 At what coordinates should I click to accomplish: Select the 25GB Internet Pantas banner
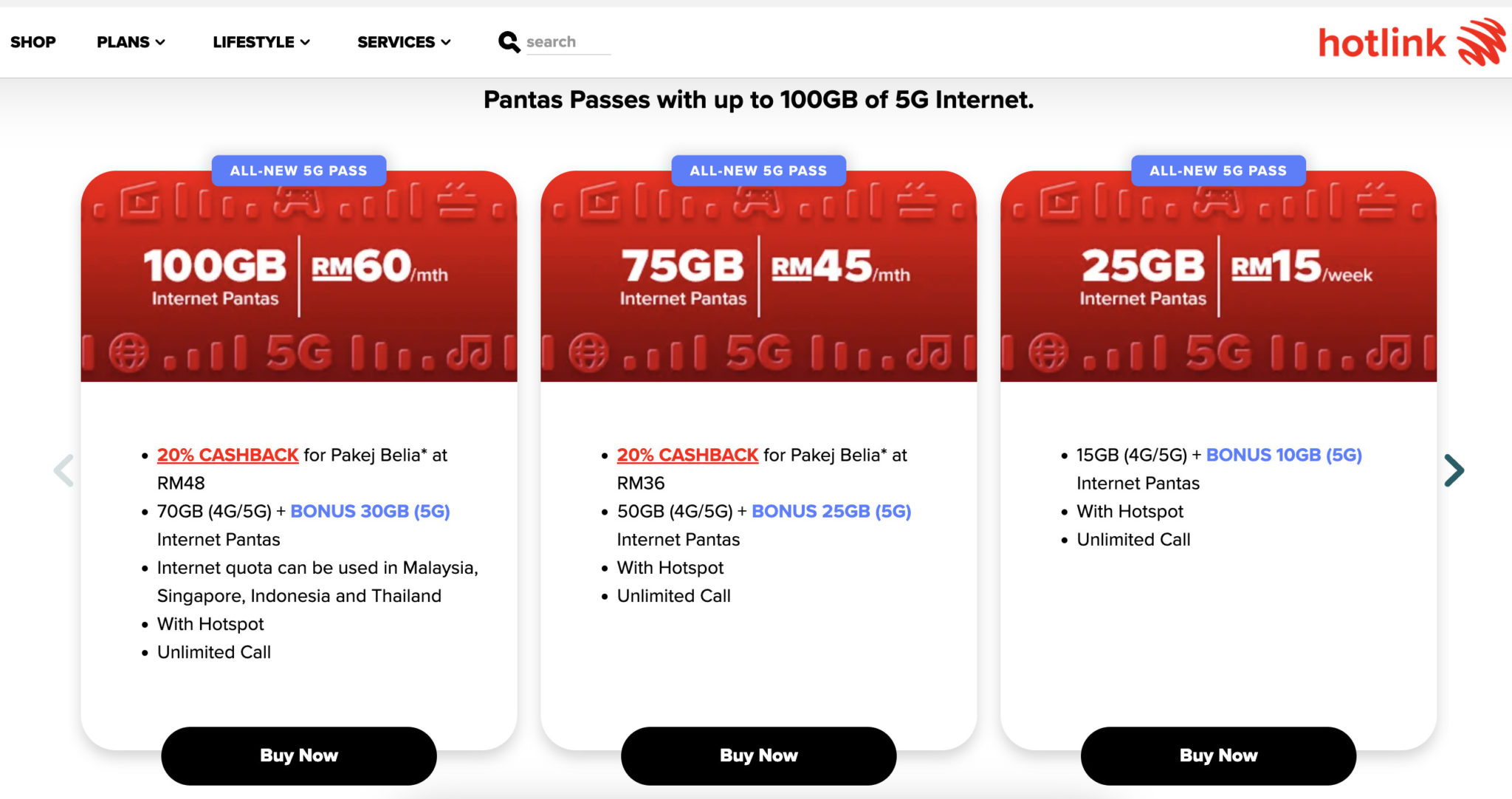1218,277
